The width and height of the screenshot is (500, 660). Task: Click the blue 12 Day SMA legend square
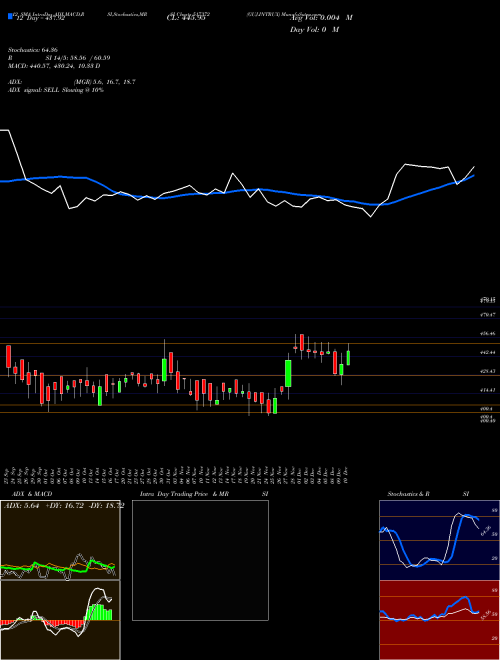tap(10, 16)
